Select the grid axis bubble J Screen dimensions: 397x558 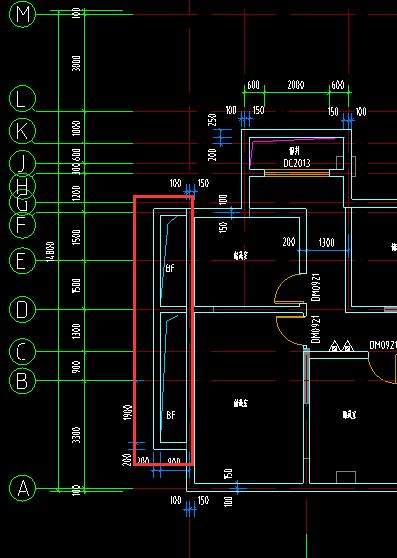pyautogui.click(x=22, y=163)
